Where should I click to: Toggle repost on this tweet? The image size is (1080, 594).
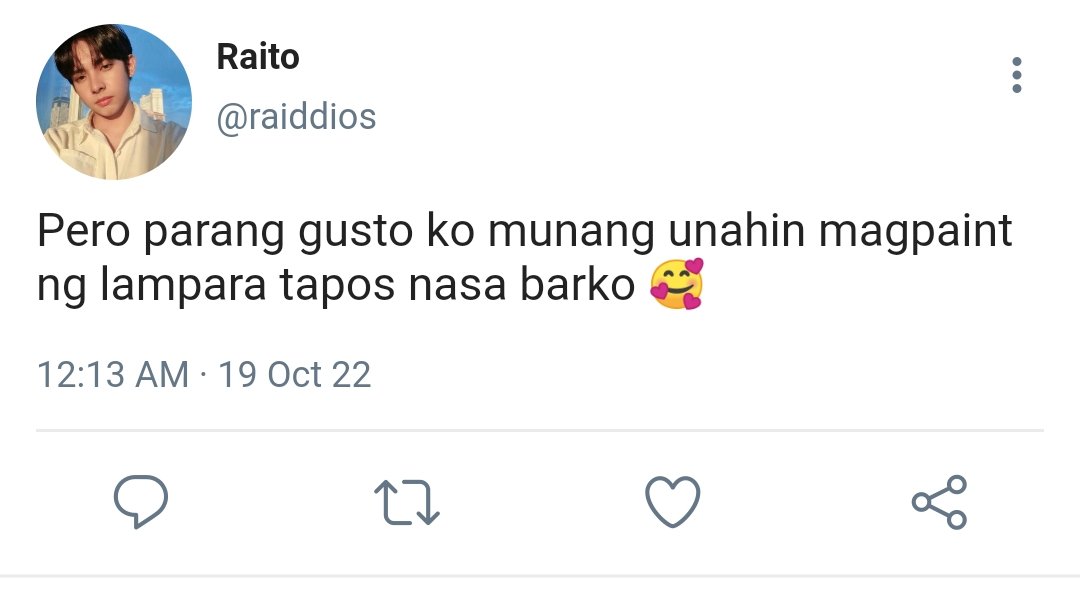tap(406, 502)
